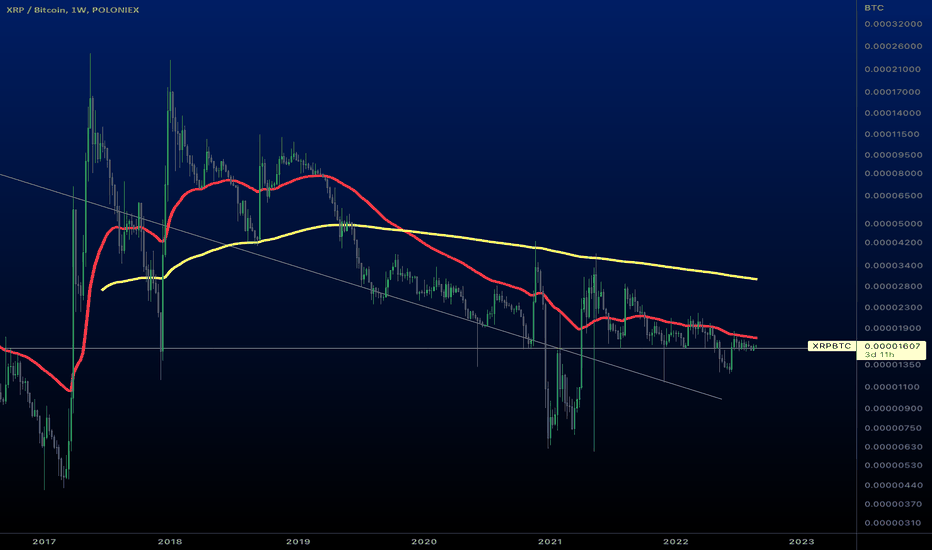The image size is (932, 550).
Task: Click the 0.00000370 price axis label
Action: tap(893, 504)
